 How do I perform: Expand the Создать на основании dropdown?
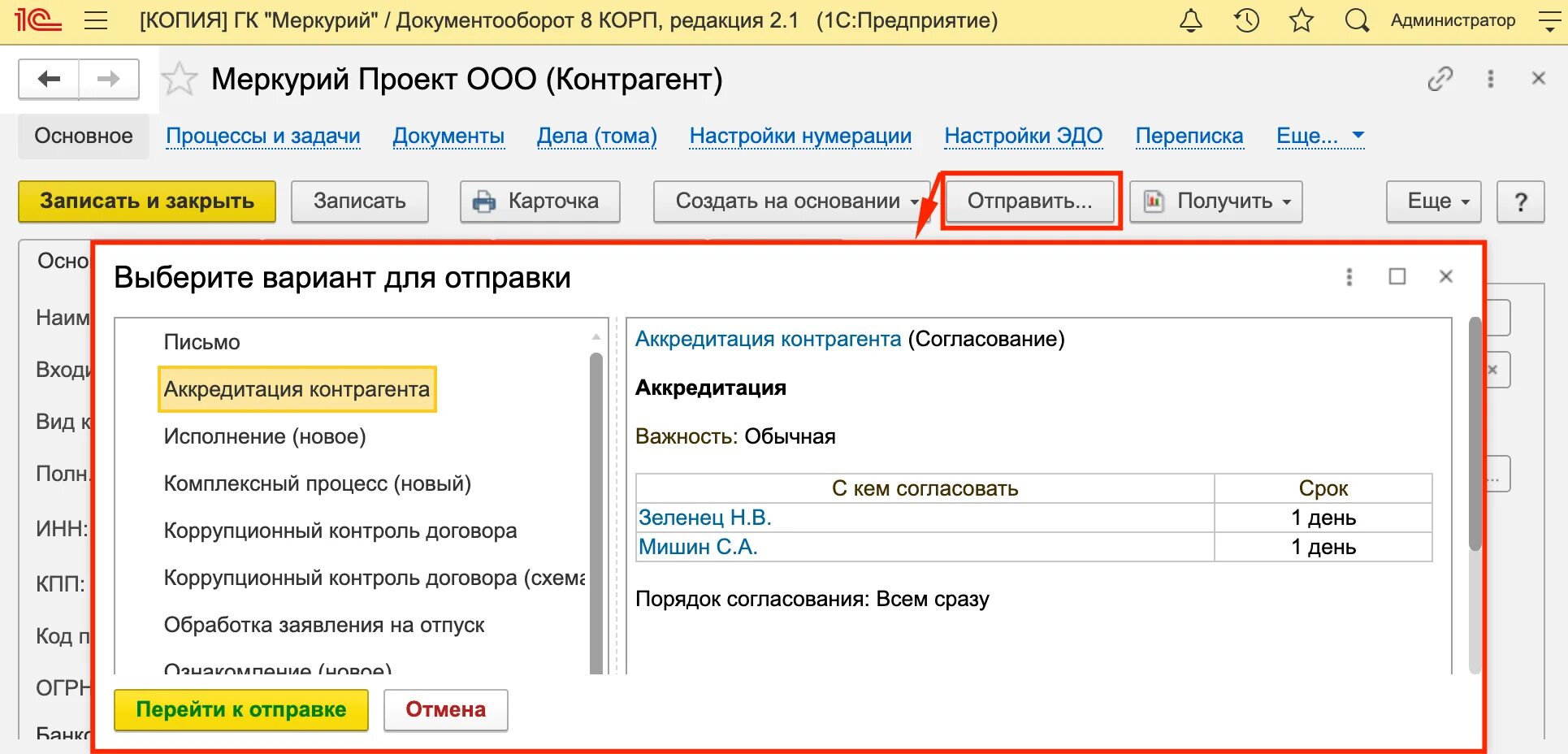pyautogui.click(x=792, y=201)
